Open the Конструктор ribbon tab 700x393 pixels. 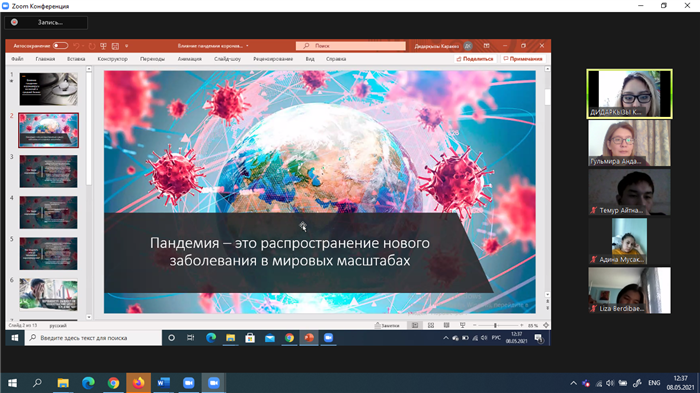tap(112, 59)
